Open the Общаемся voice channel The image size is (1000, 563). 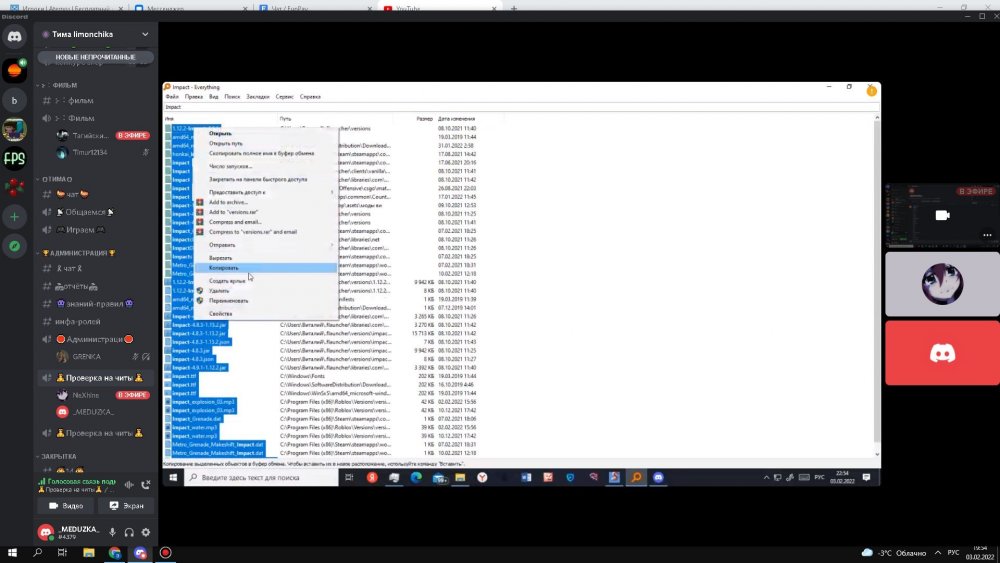pyautogui.click(x=96, y=212)
